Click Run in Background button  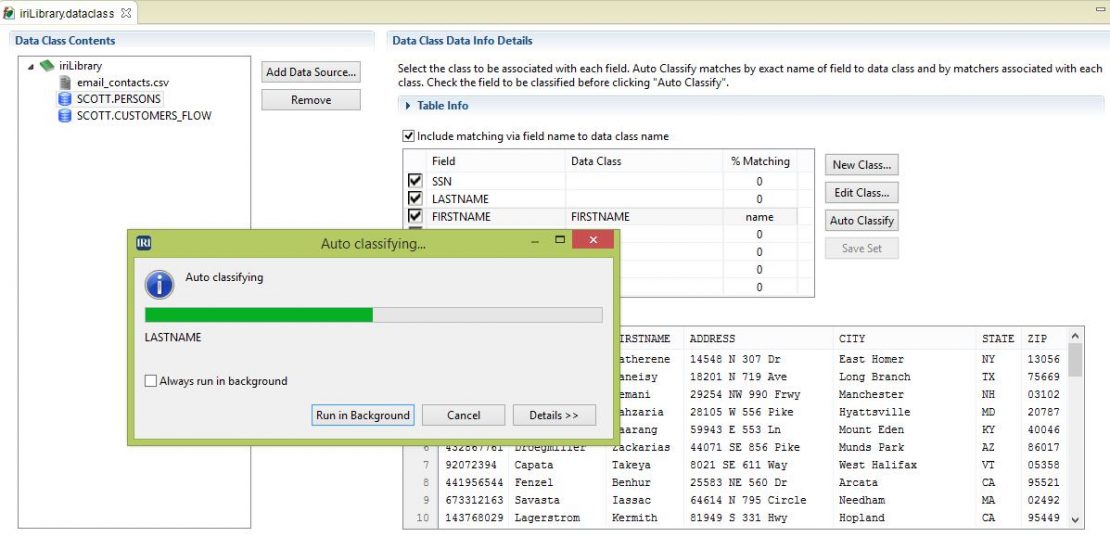click(x=362, y=415)
